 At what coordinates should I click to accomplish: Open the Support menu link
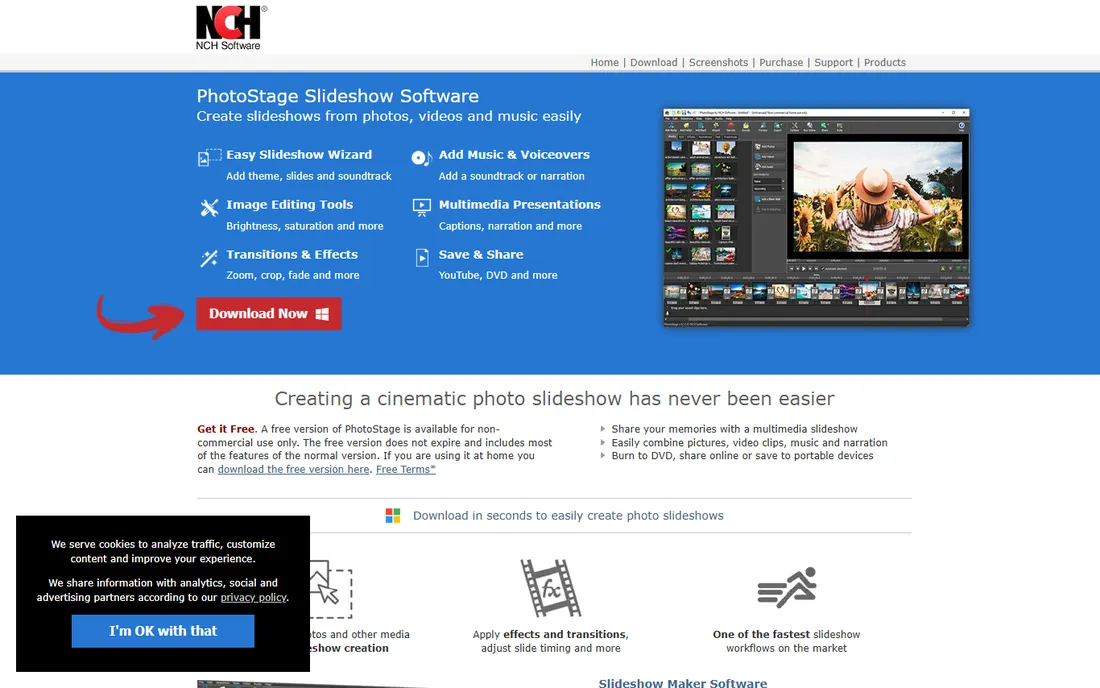tap(833, 62)
